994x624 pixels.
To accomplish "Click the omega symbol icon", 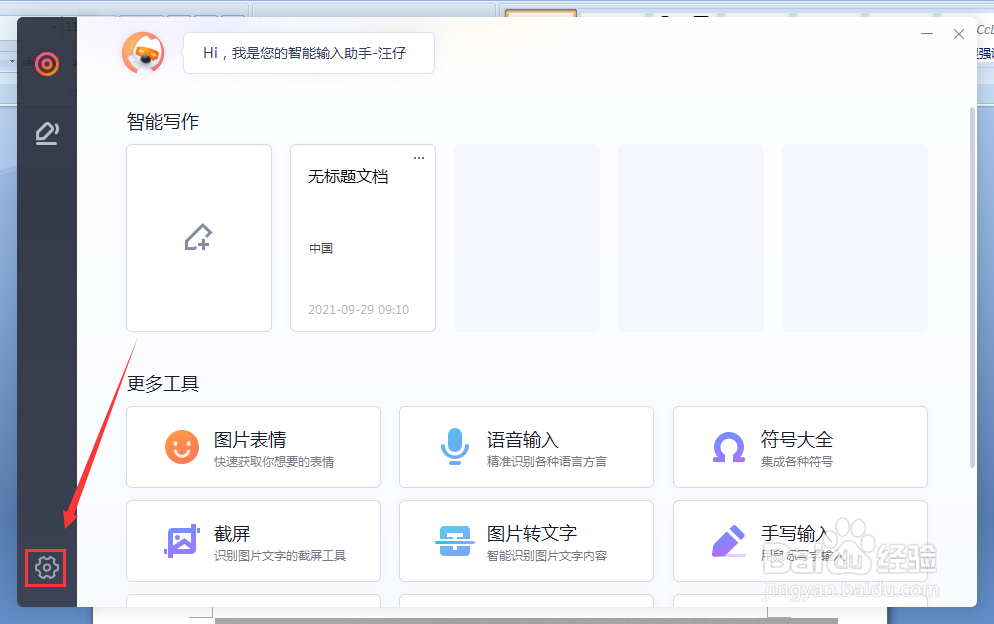I will pyautogui.click(x=729, y=448).
